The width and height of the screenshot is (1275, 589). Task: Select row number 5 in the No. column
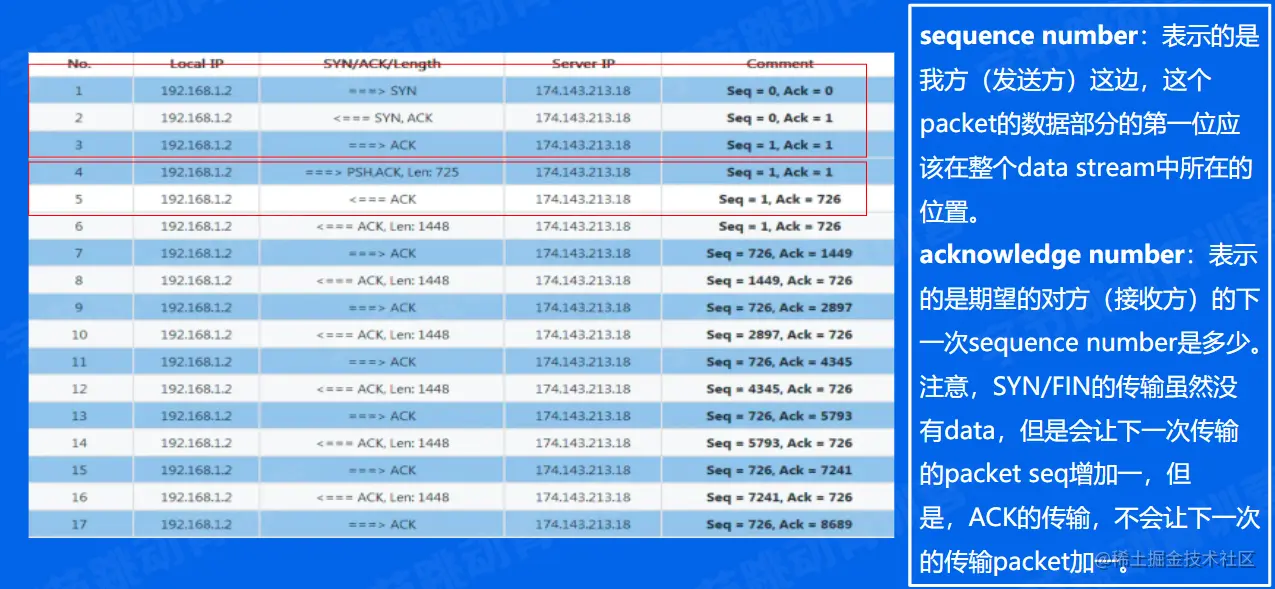(79, 199)
